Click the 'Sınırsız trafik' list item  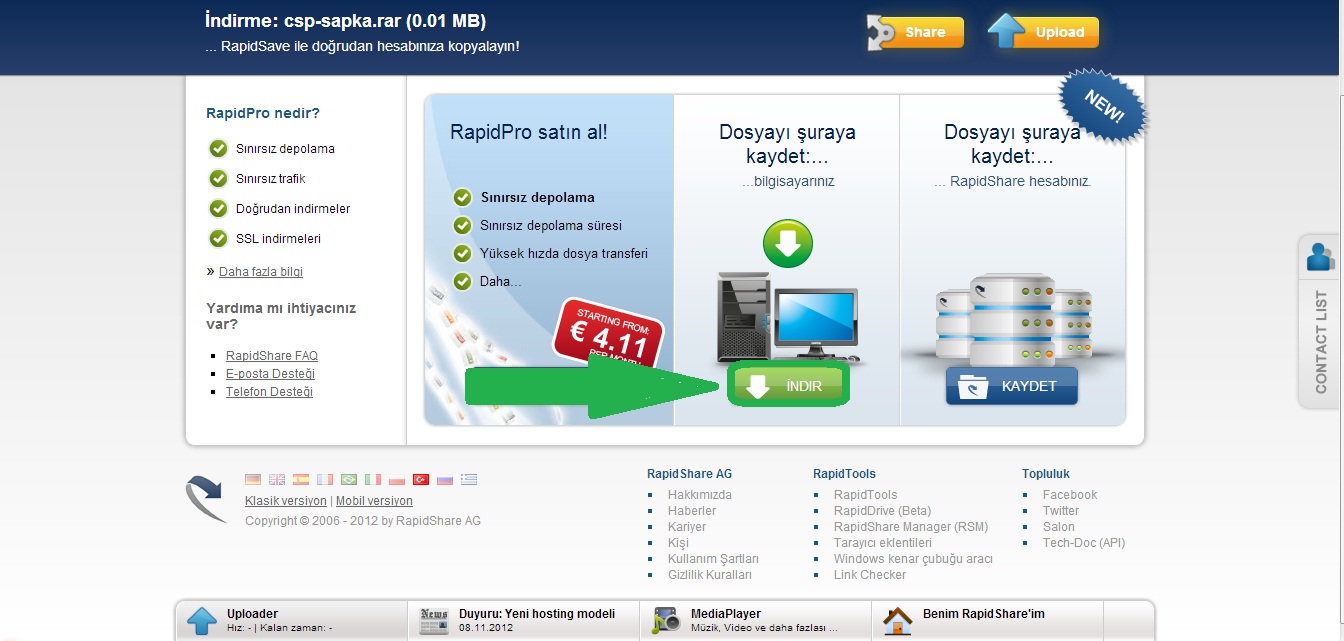tap(271, 179)
